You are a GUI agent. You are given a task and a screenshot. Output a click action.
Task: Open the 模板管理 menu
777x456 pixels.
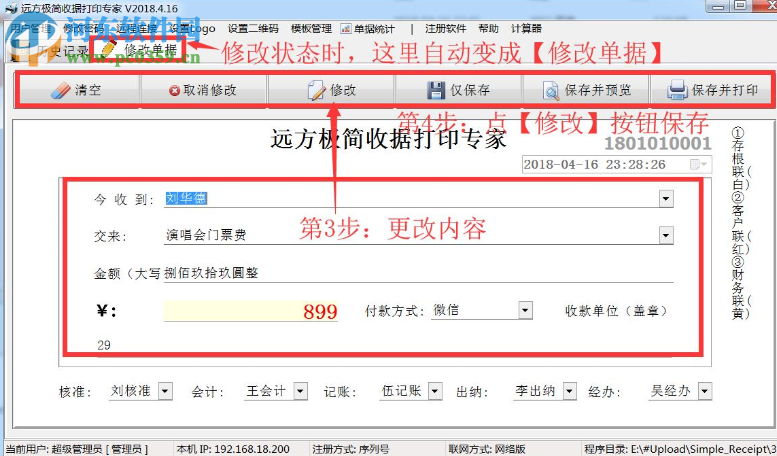311,29
